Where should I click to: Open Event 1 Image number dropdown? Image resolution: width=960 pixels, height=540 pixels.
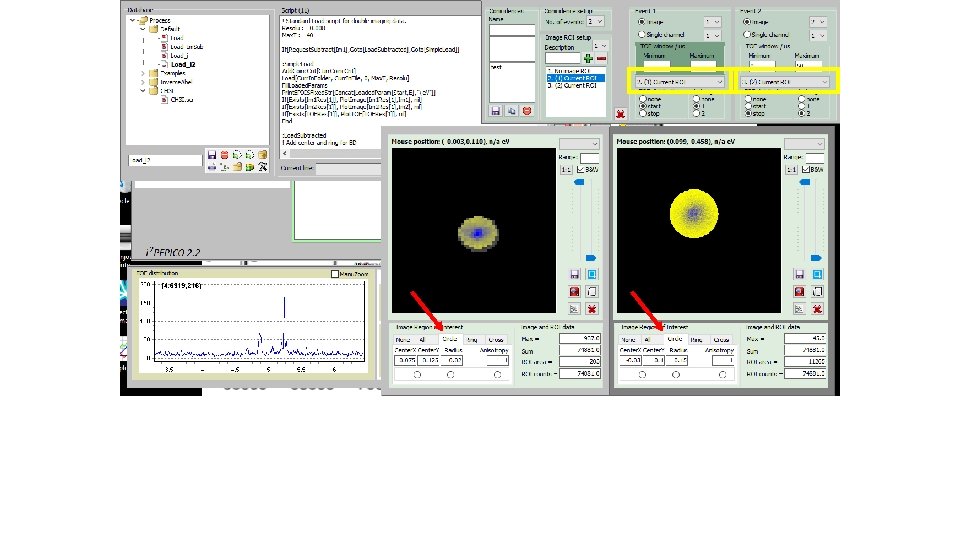(x=713, y=21)
